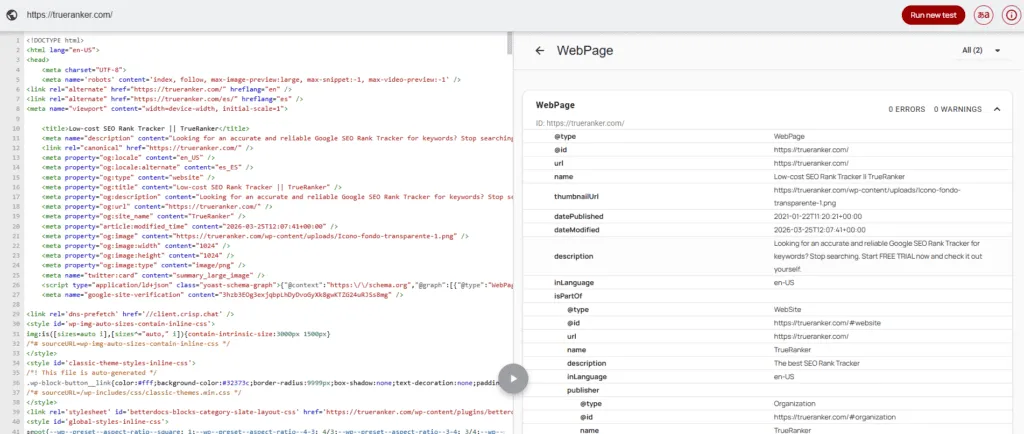Run a new test
1024x434 pixels.
tap(933, 15)
